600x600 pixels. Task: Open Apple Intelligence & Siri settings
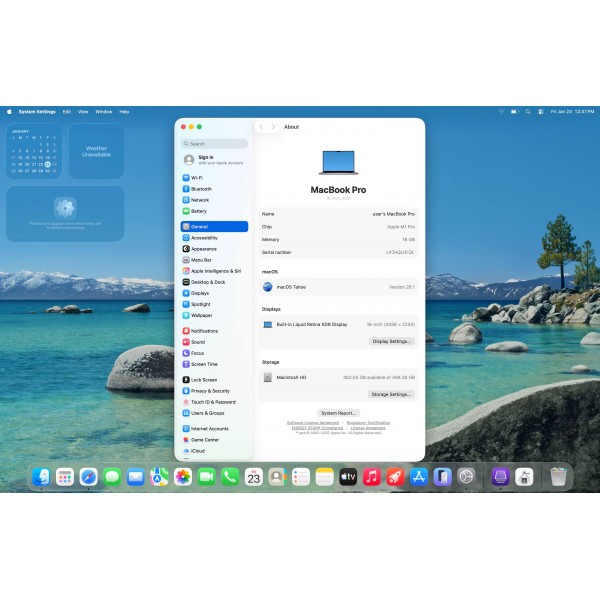[x=215, y=271]
